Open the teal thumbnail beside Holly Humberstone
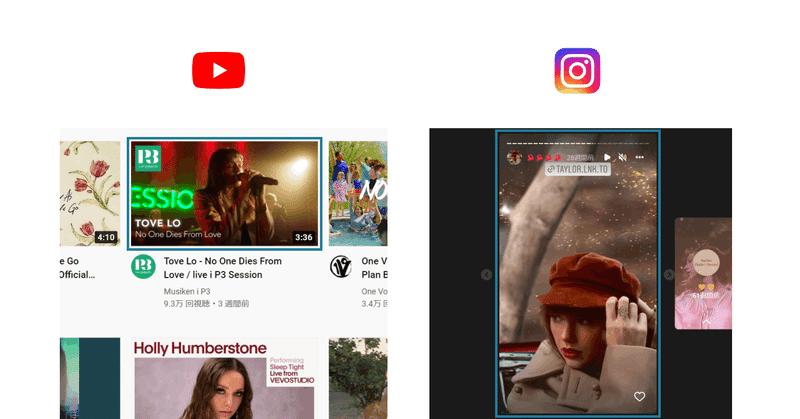The width and height of the screenshot is (800, 419). tap(90, 378)
